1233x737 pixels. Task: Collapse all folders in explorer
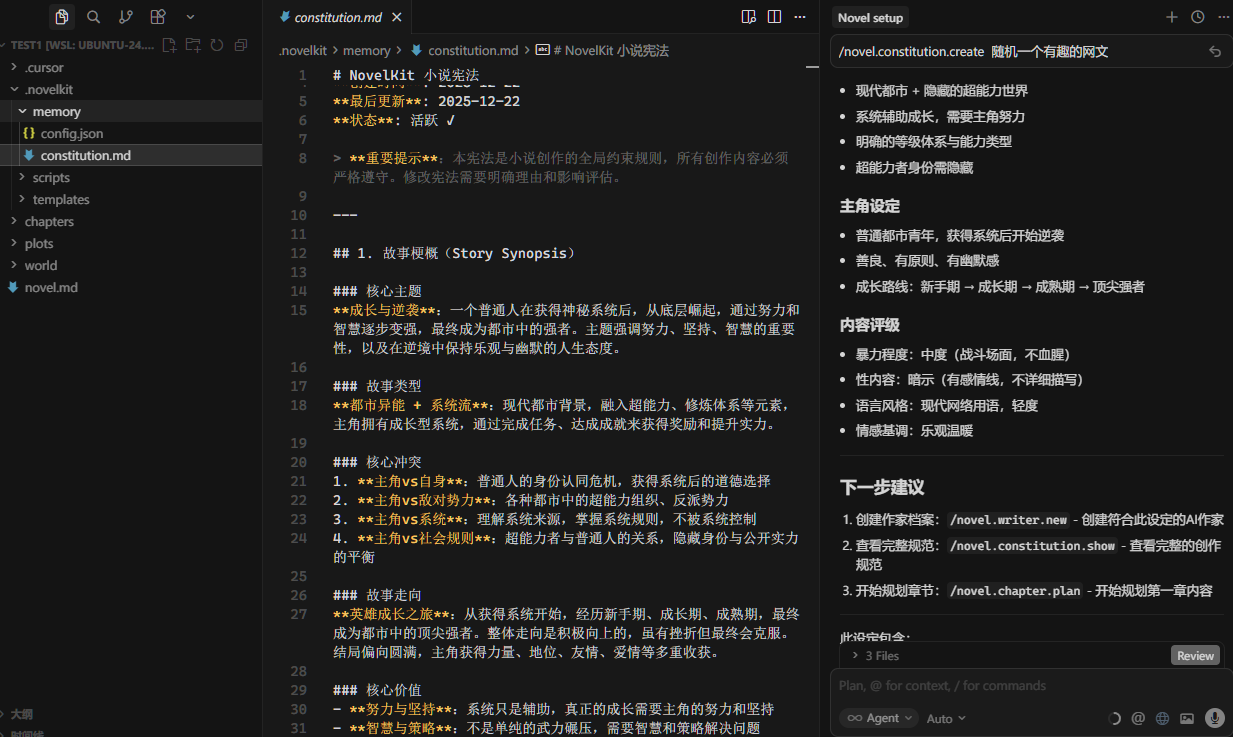[x=240, y=45]
